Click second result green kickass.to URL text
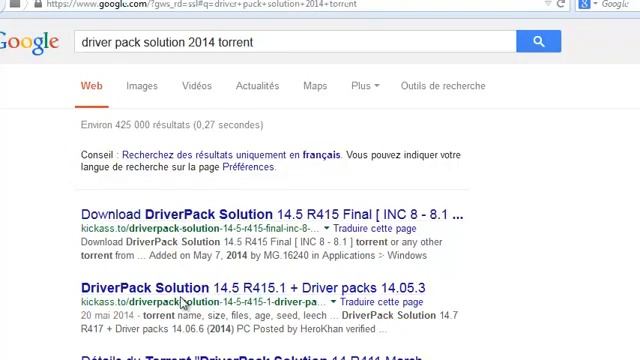 [203, 302]
